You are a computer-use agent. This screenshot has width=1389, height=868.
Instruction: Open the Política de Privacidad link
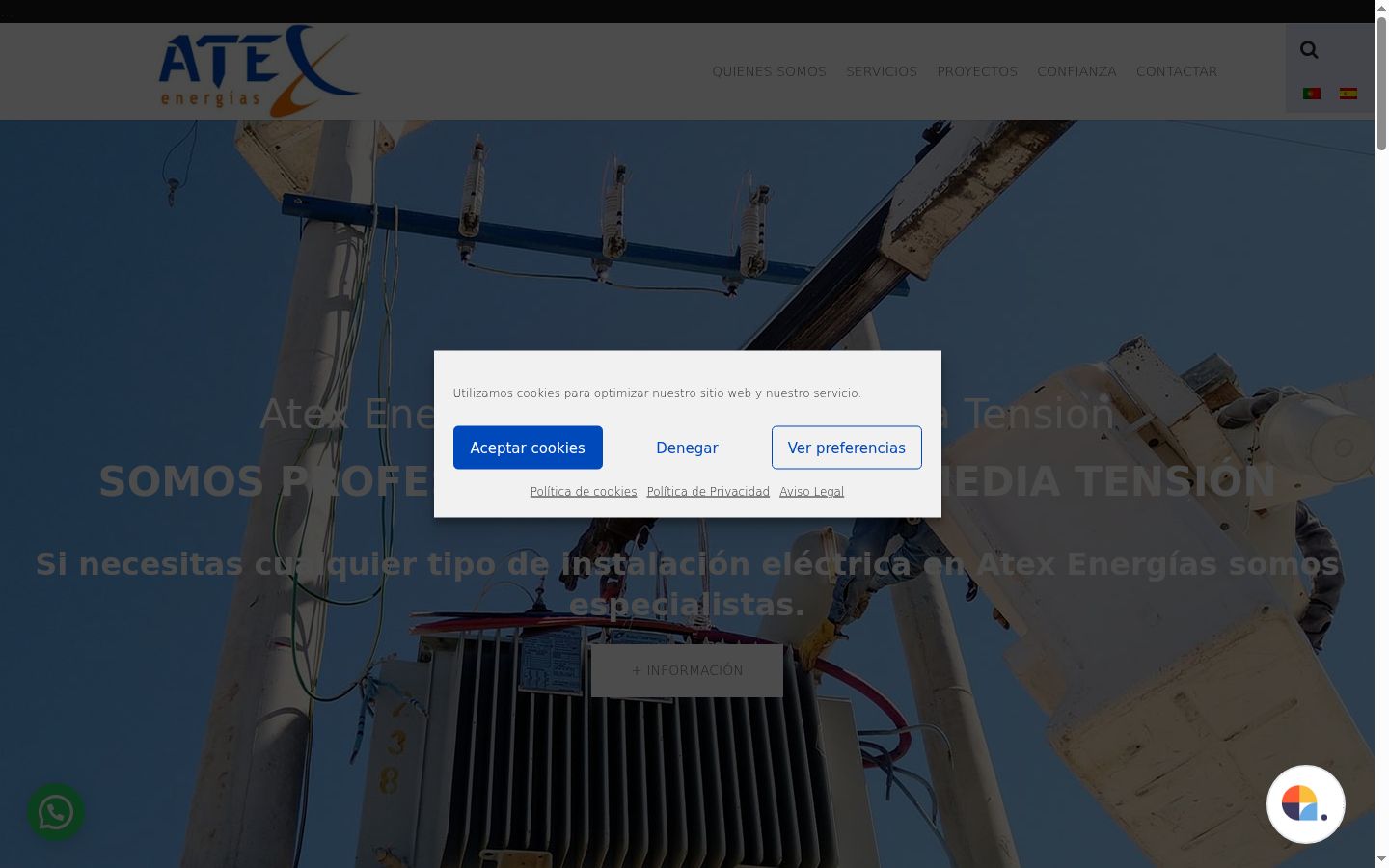click(x=708, y=492)
